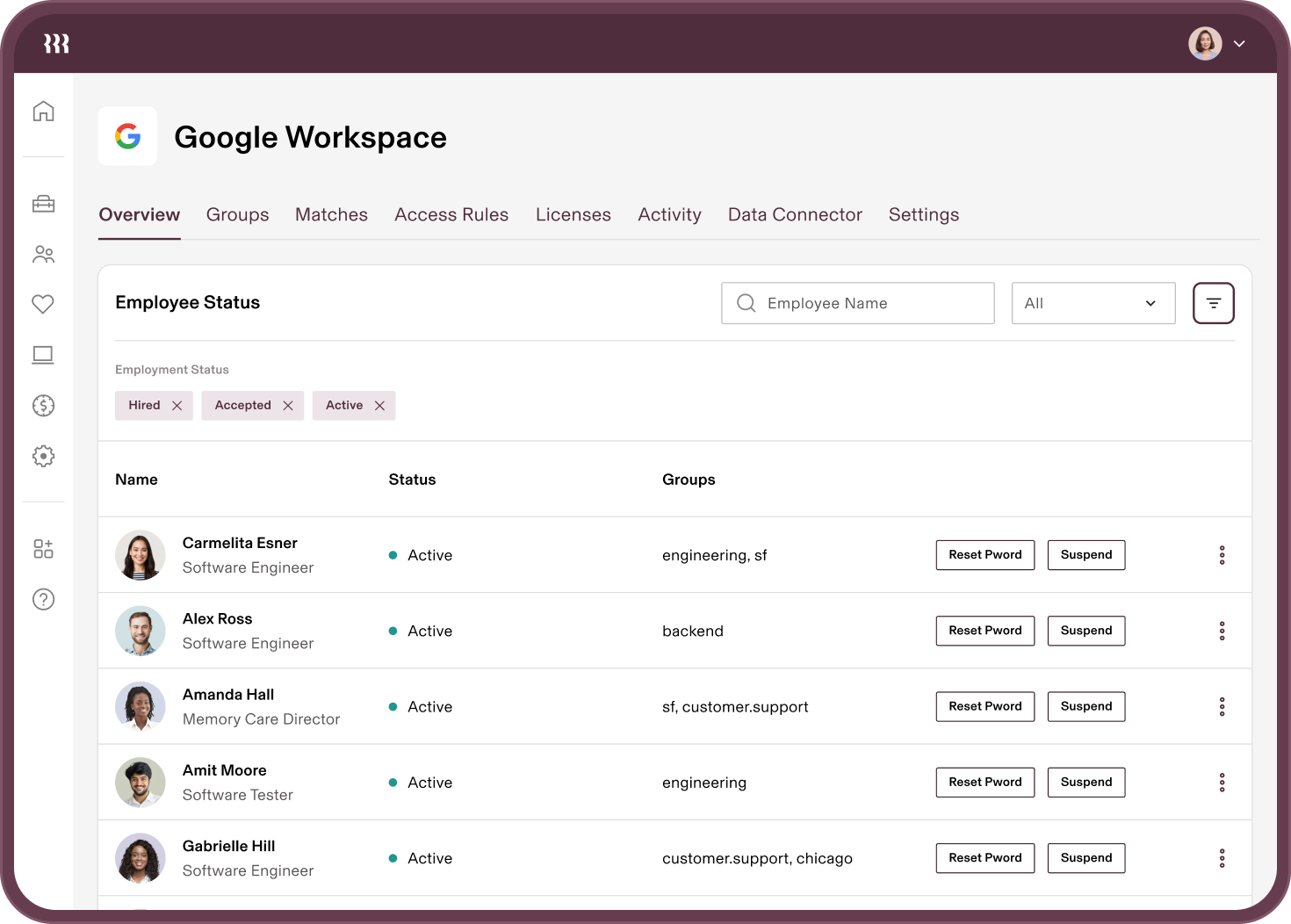
Task: Suspend Alex Ross's account
Action: 1086,631
